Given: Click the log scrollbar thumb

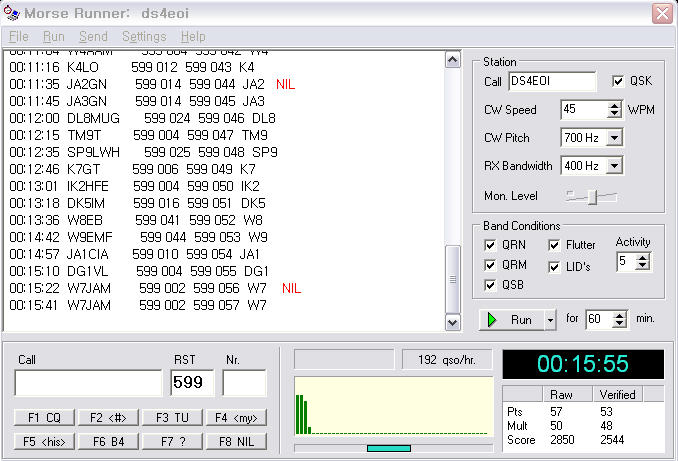Looking at the screenshot, I should click(452, 280).
